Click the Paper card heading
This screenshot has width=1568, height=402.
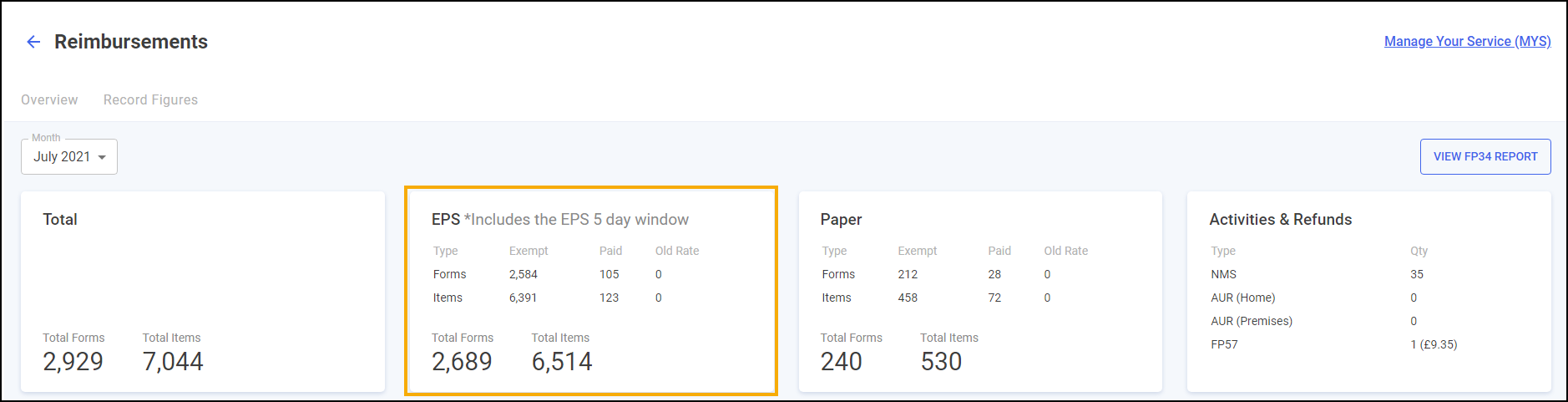(x=841, y=219)
